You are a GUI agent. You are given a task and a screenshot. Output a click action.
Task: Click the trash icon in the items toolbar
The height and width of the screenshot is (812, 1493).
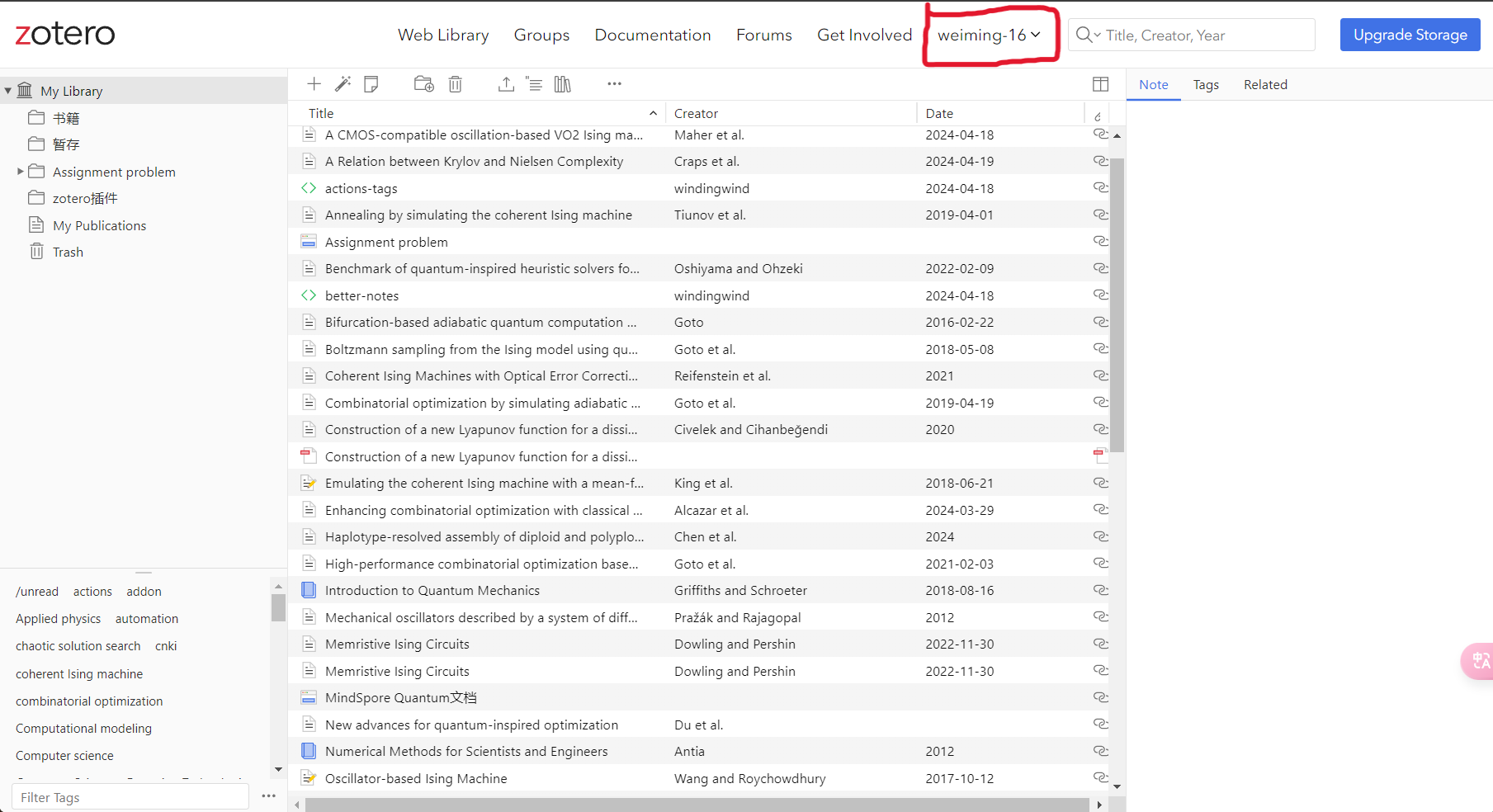pyautogui.click(x=456, y=84)
